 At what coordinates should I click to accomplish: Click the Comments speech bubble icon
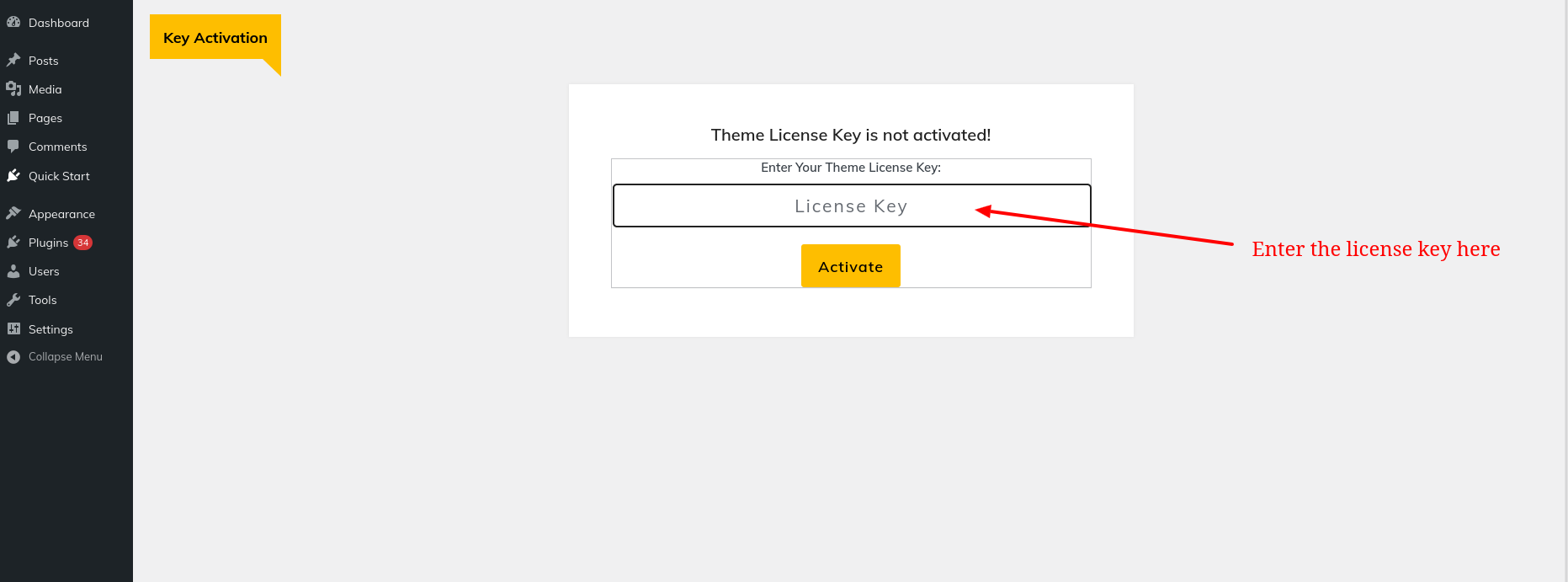[13, 147]
